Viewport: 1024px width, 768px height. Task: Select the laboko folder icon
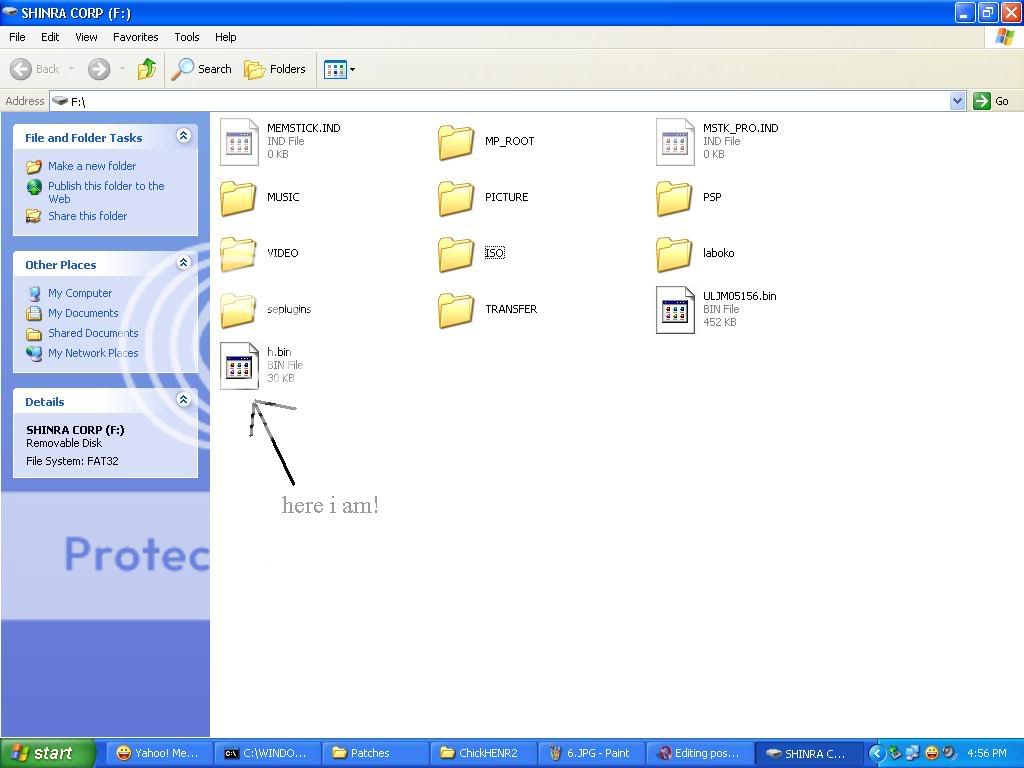point(674,254)
